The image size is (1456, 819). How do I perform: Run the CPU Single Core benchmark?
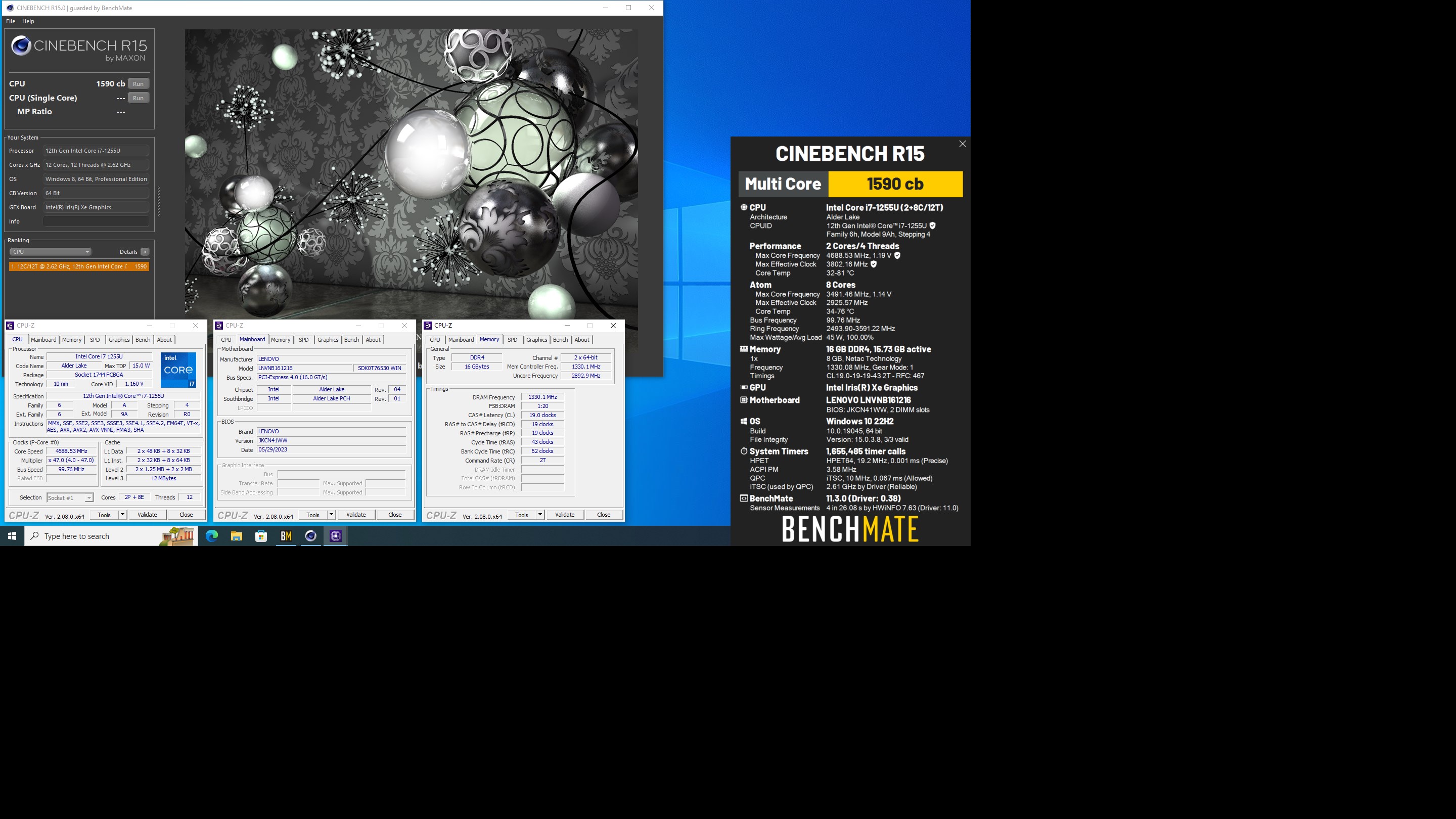139,98
